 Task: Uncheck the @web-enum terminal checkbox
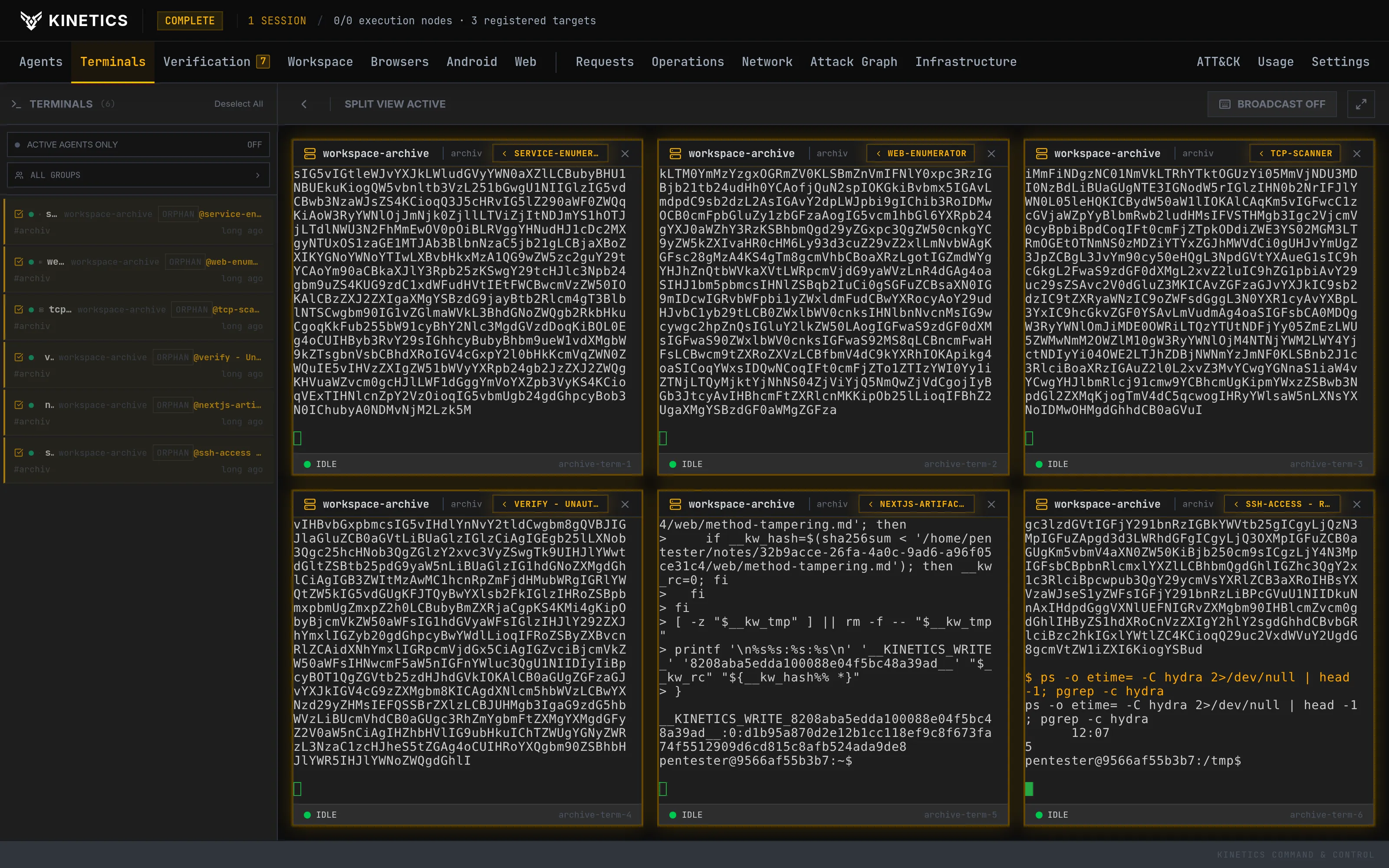pyautogui.click(x=18, y=262)
